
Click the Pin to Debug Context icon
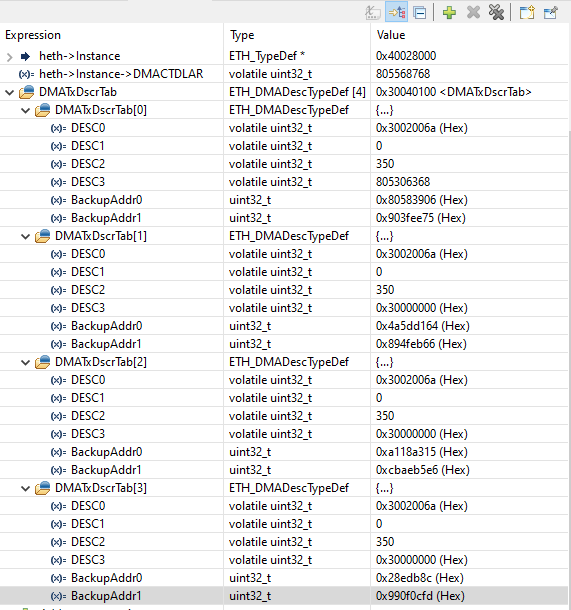click(x=551, y=12)
